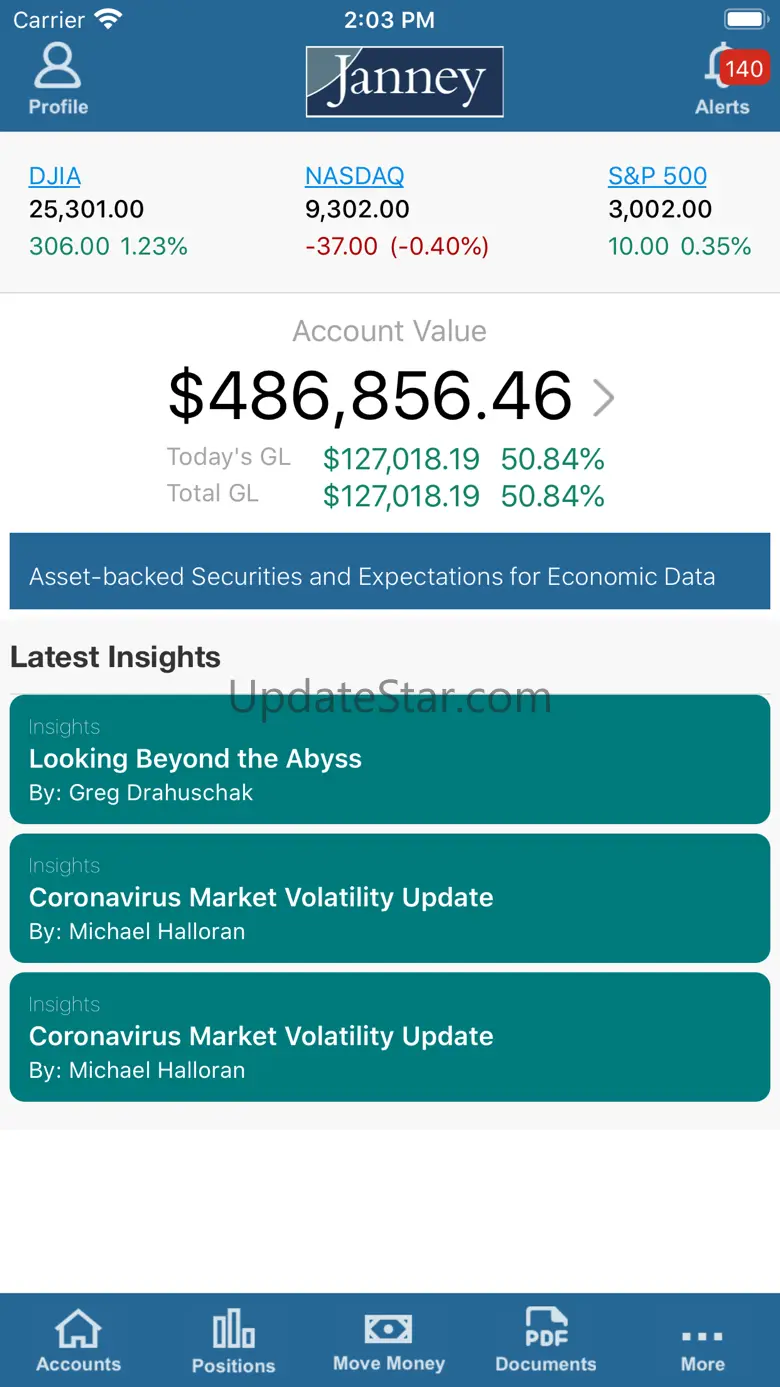Viewport: 780px width, 1387px height.
Task: Open the More ellipsis menu
Action: (702, 1337)
